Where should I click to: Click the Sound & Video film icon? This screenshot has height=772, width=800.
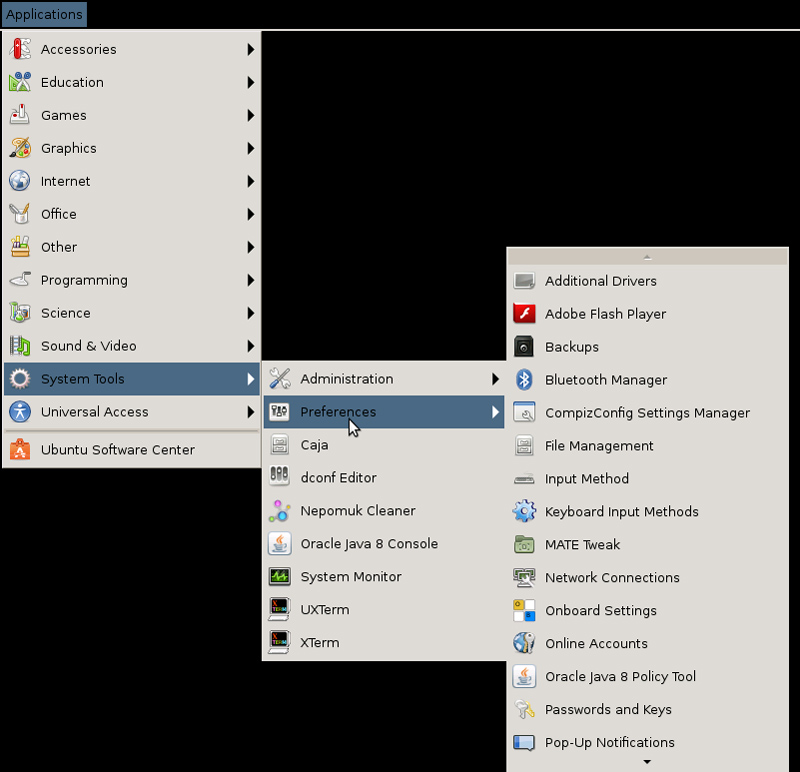click(x=20, y=346)
